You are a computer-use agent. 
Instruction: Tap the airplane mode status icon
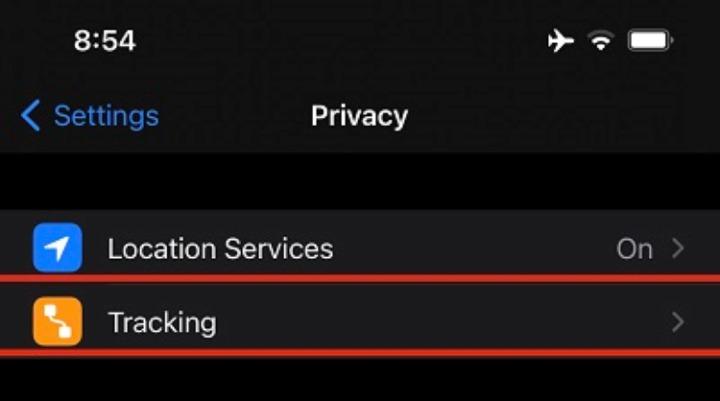560,41
